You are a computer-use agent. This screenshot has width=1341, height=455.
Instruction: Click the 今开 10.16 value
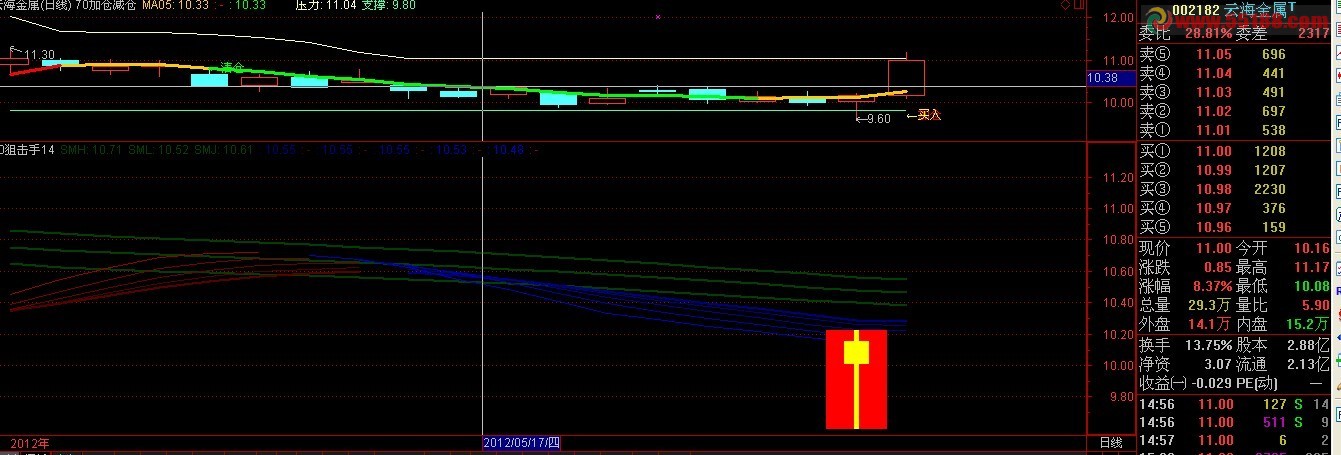[1312, 248]
